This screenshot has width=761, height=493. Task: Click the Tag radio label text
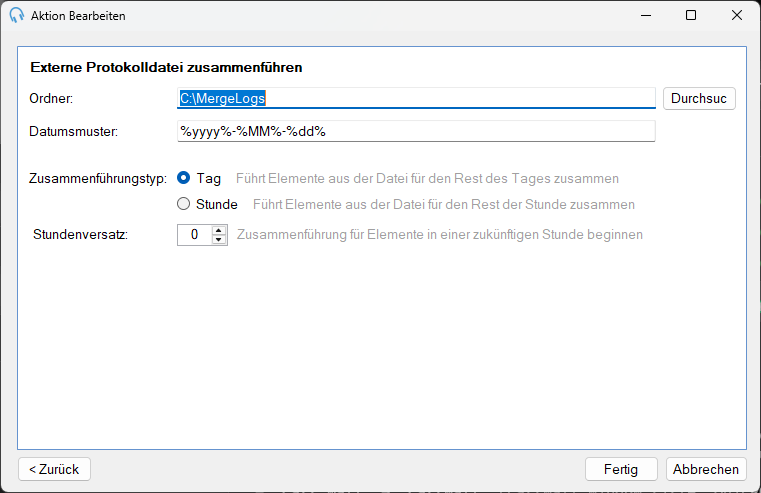tap(209, 179)
